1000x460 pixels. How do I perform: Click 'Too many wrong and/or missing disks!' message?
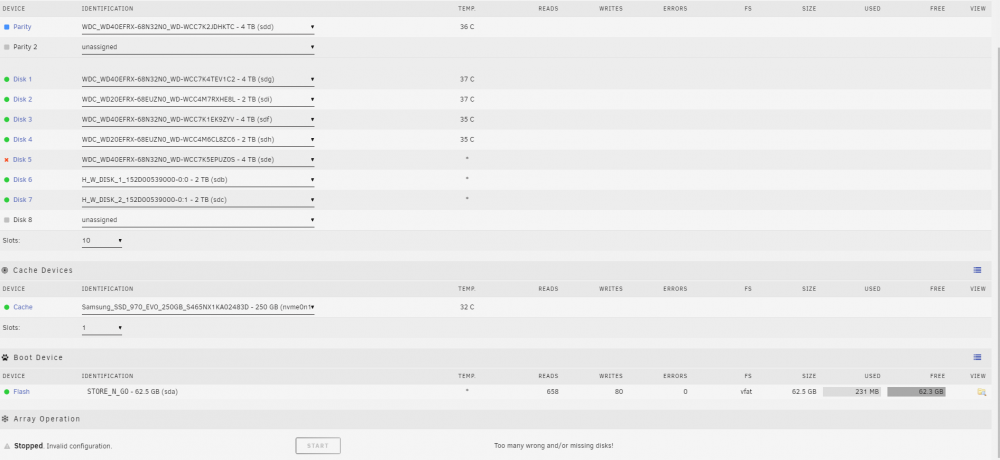coord(554,446)
